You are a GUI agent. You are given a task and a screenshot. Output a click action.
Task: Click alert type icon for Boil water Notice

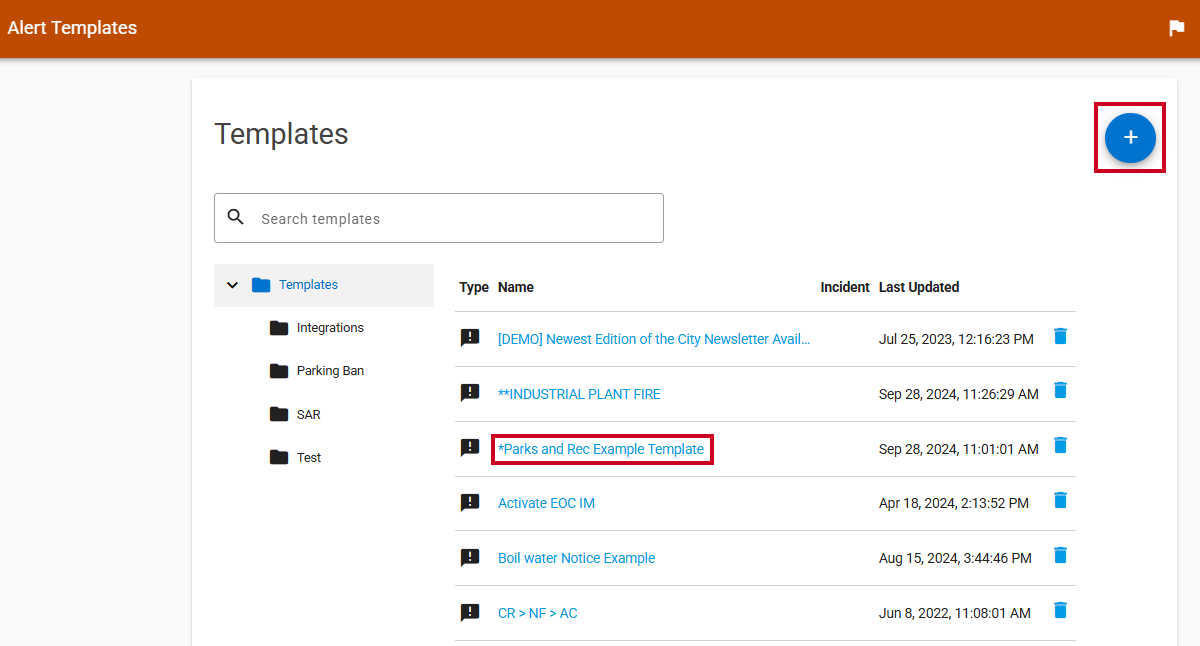[470, 558]
